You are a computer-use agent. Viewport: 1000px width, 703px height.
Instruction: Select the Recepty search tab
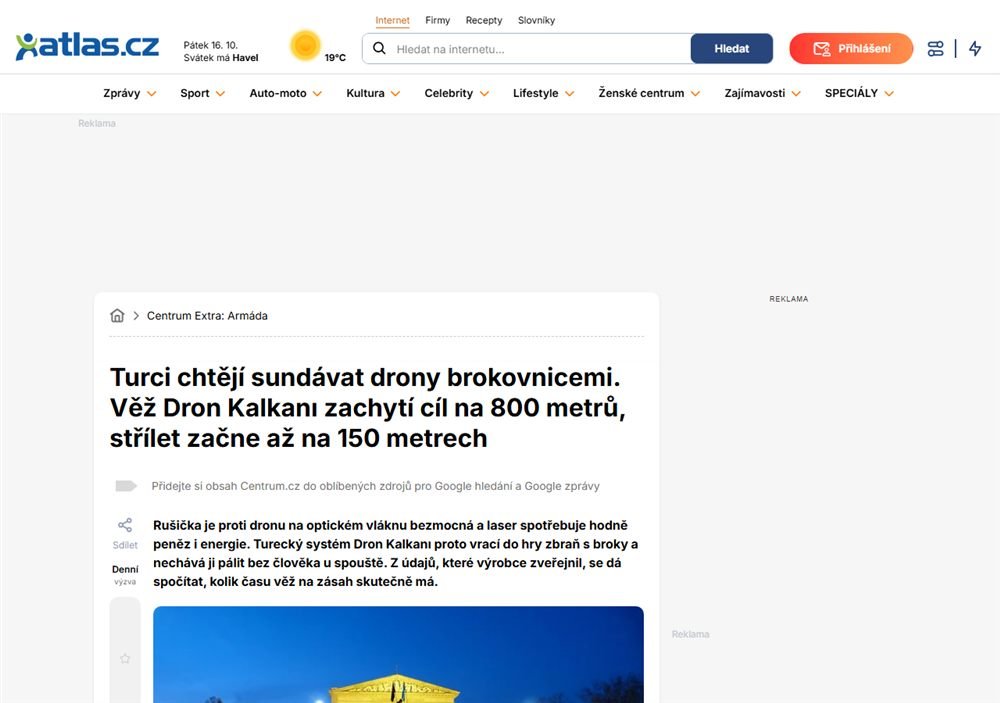click(x=484, y=20)
